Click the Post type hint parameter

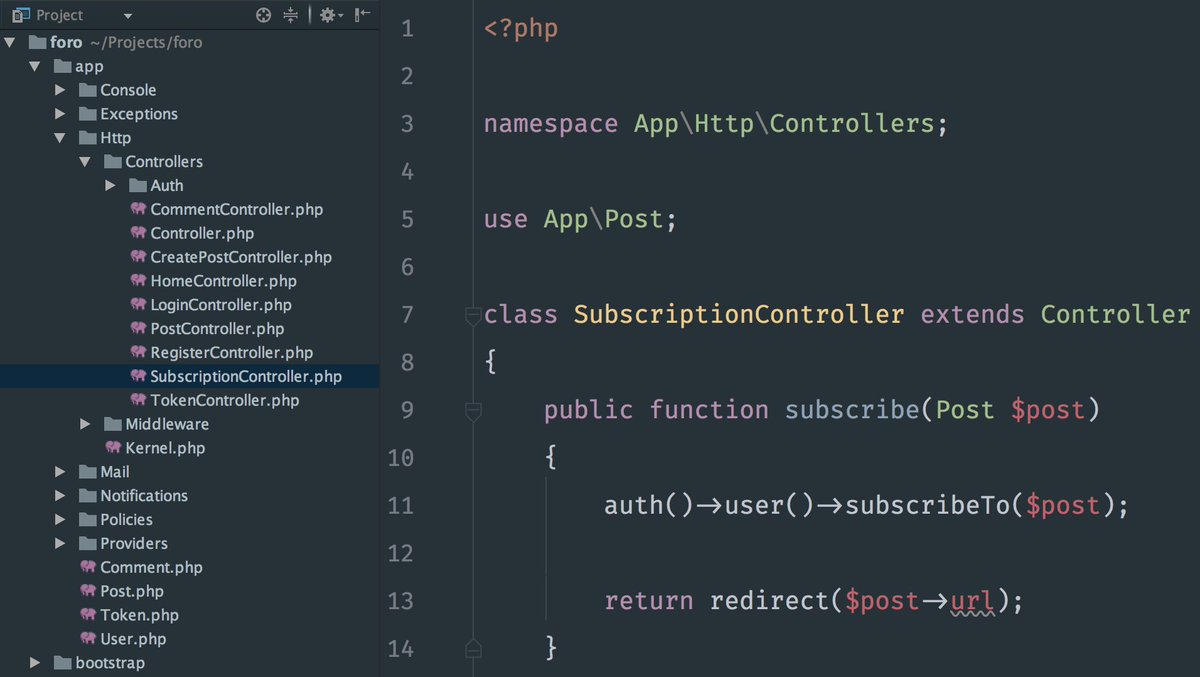[965, 410]
